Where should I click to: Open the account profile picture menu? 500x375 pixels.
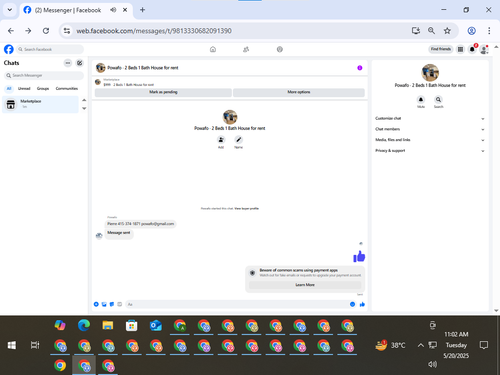point(484,50)
